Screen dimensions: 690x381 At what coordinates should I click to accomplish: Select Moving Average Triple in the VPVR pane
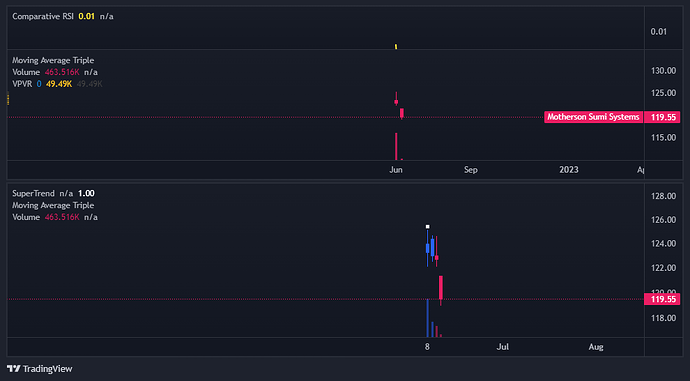click(53, 60)
